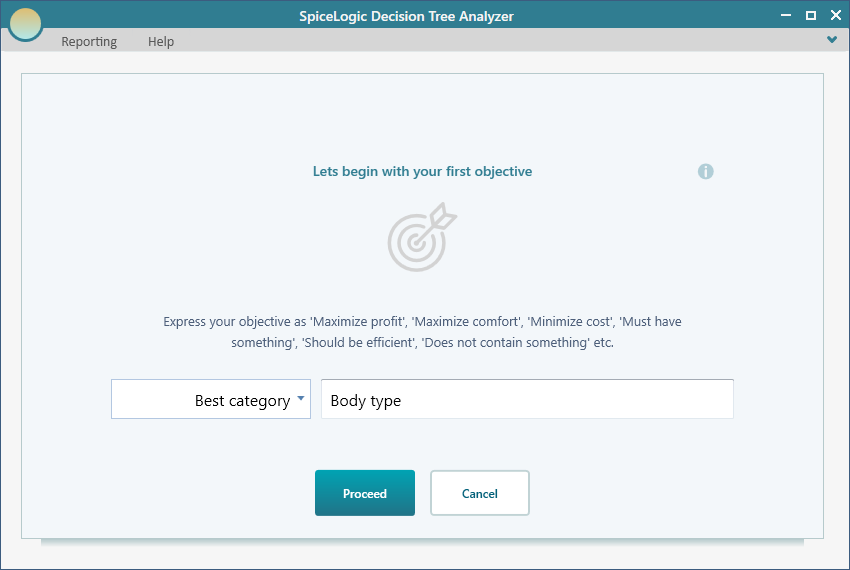Screen dimensions: 850x570
Task: Click the 'Lets begin with your first objective' heading
Action: (x=422, y=172)
